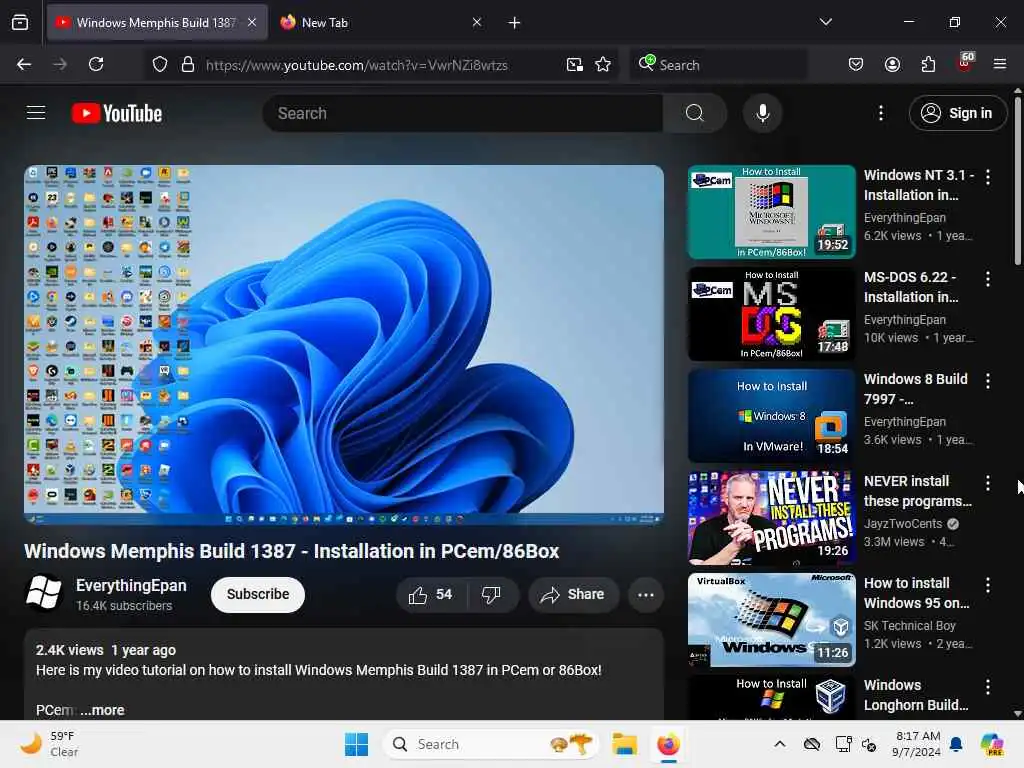The width and height of the screenshot is (1024, 768).
Task: Open the Firefox account icon
Action: tap(892, 64)
